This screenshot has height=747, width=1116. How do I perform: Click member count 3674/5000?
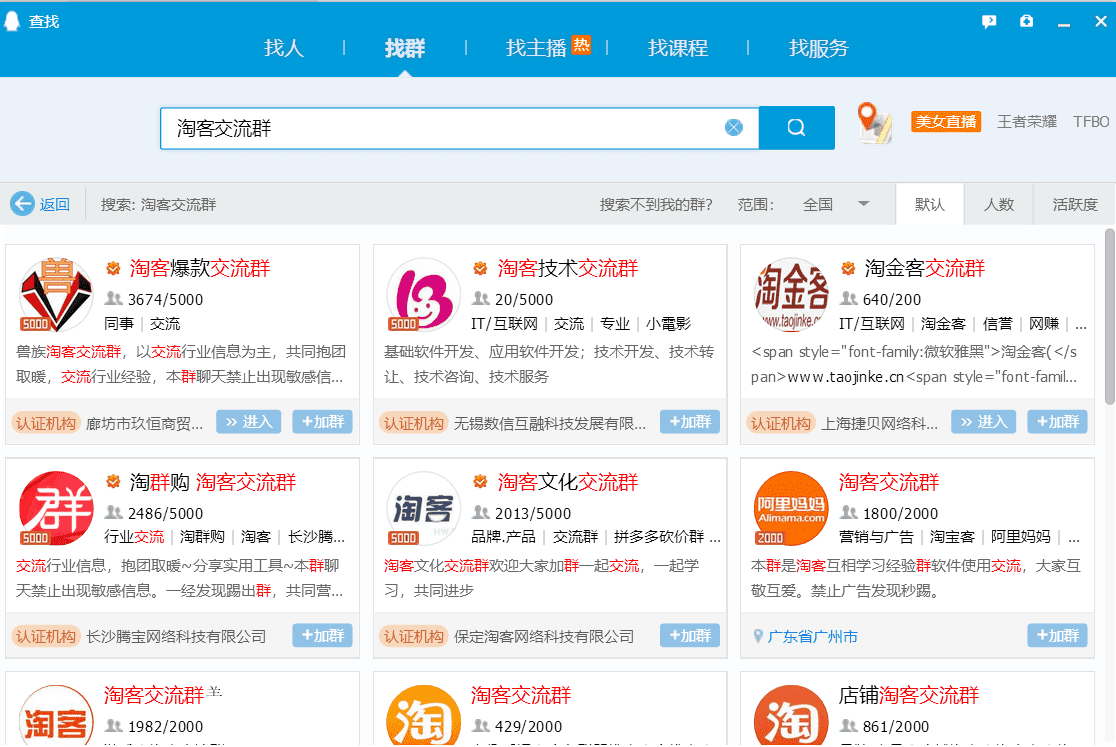(165, 300)
